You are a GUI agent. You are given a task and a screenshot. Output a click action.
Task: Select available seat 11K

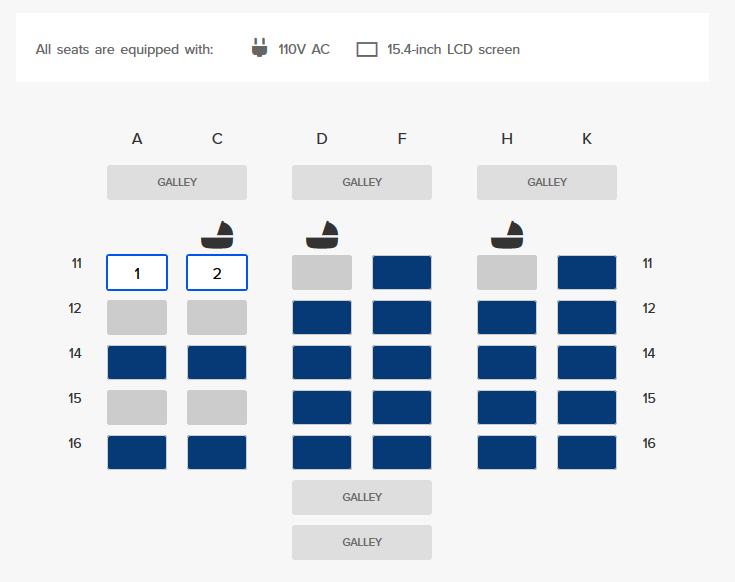pos(587,273)
